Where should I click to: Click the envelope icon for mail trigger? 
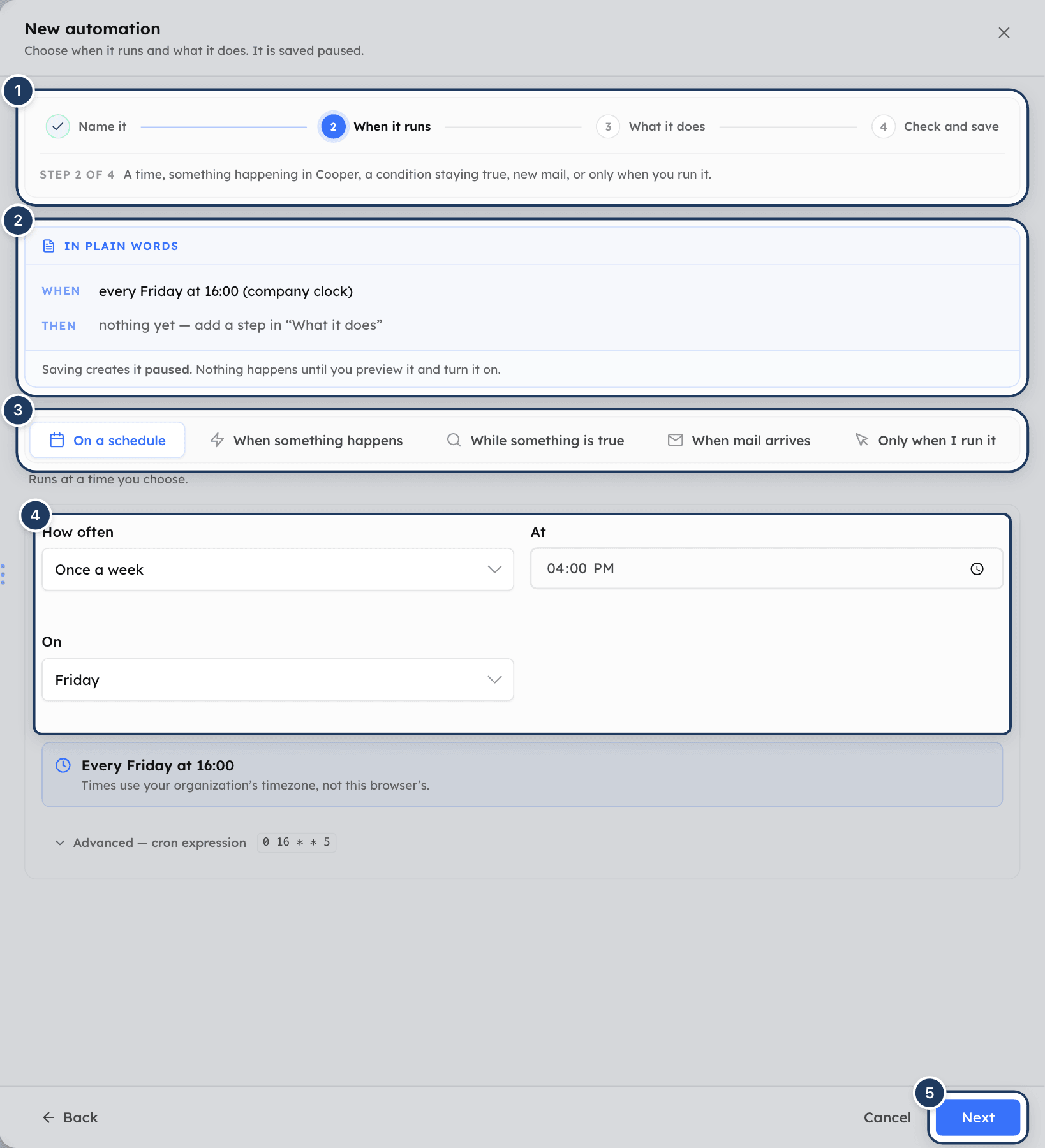[x=675, y=440]
